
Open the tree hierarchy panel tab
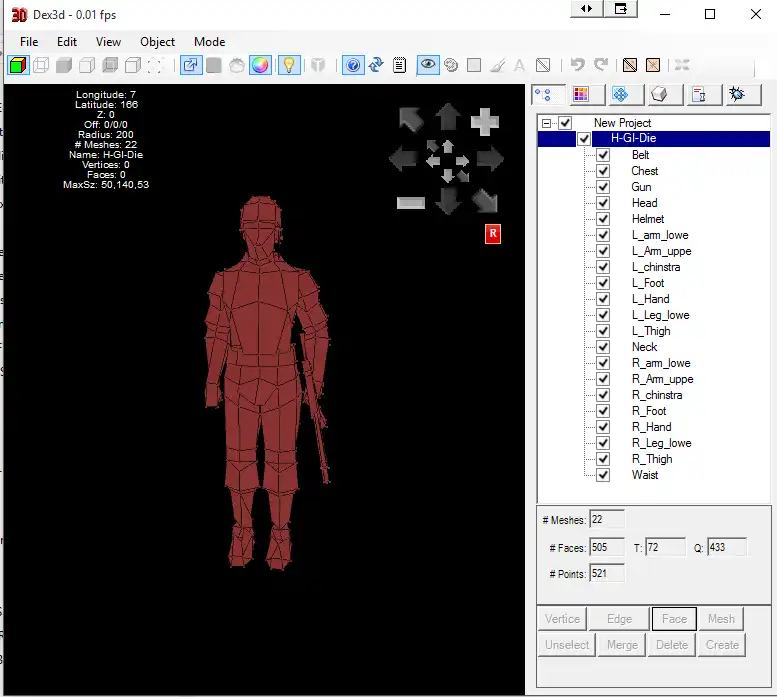(548, 94)
